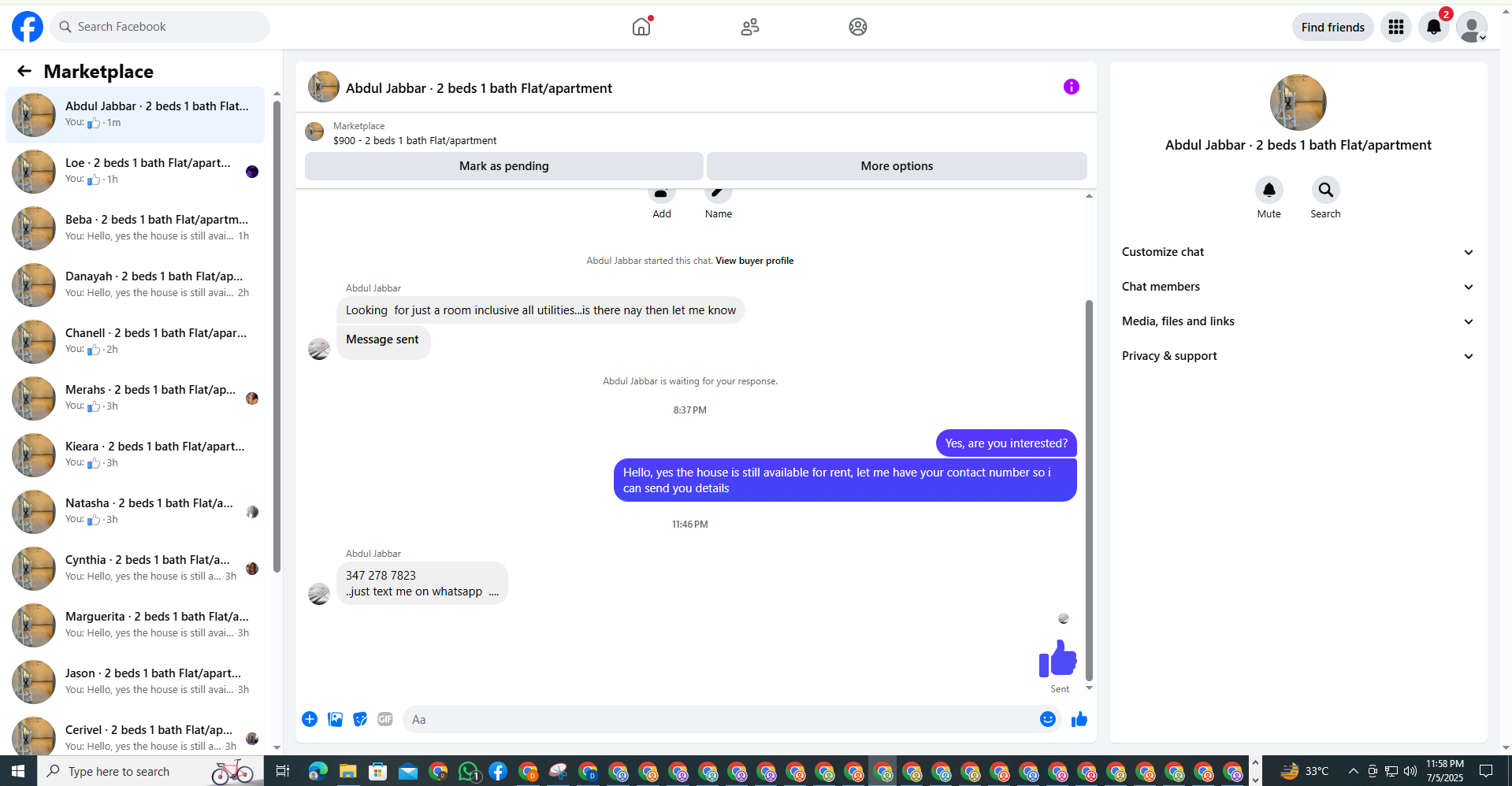Image resolution: width=1512 pixels, height=786 pixels.
Task: Open the Jason conversation
Action: coord(136,682)
